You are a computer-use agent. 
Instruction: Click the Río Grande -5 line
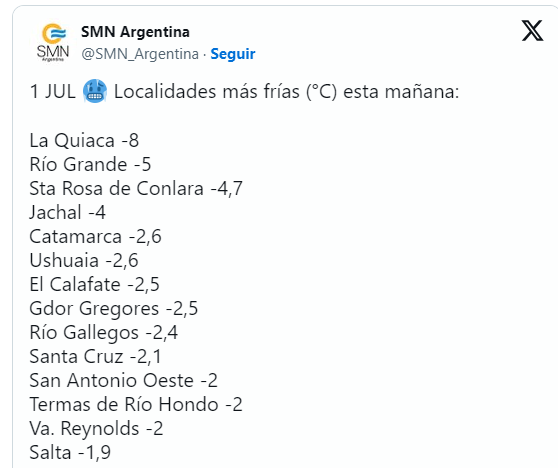click(90, 164)
